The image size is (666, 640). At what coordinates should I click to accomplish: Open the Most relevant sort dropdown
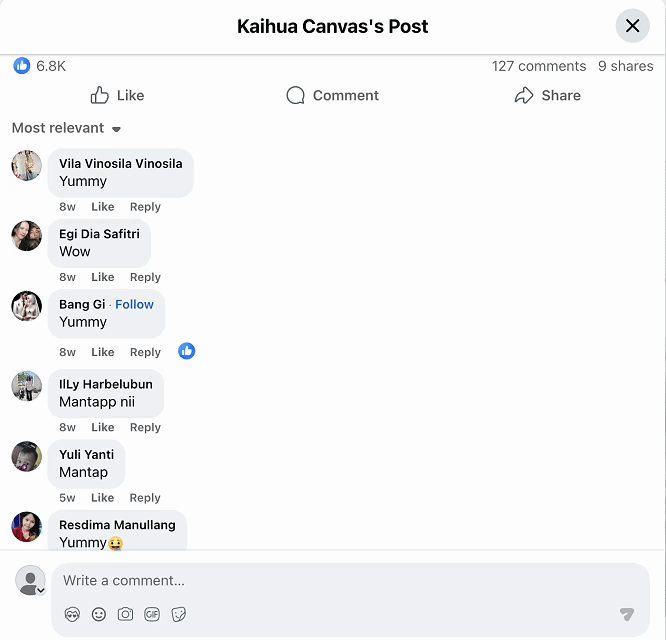tap(66, 128)
